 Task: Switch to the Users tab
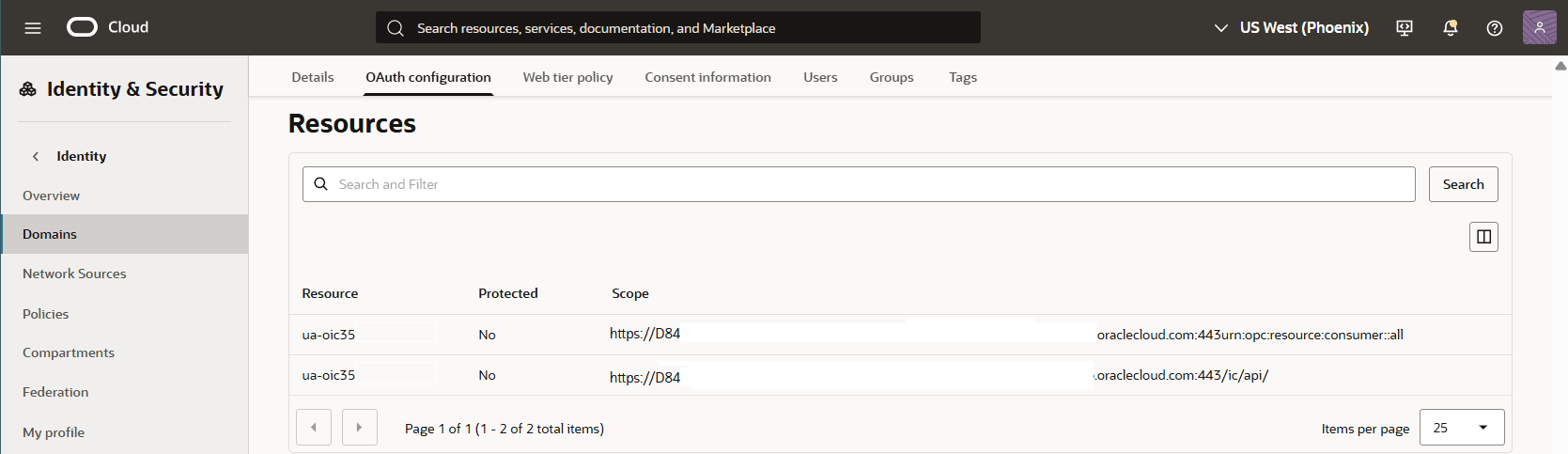click(820, 77)
